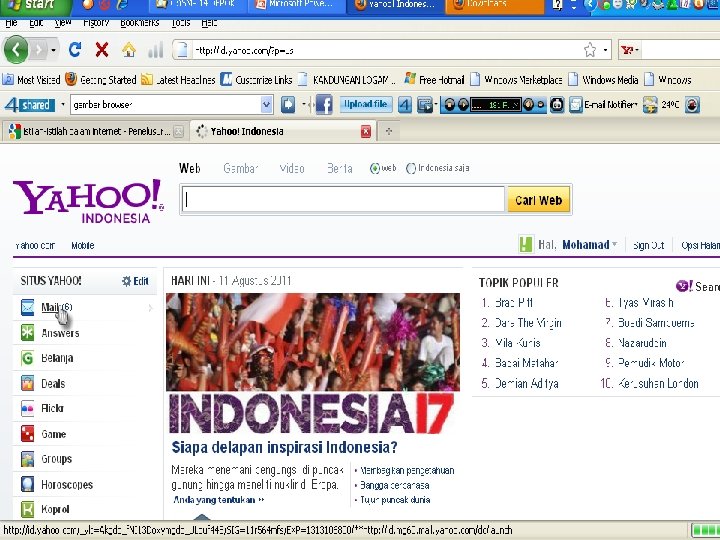This screenshot has height=540, width=720.
Task: Click the 4shared search go arrow button
Action: pyautogui.click(x=288, y=105)
